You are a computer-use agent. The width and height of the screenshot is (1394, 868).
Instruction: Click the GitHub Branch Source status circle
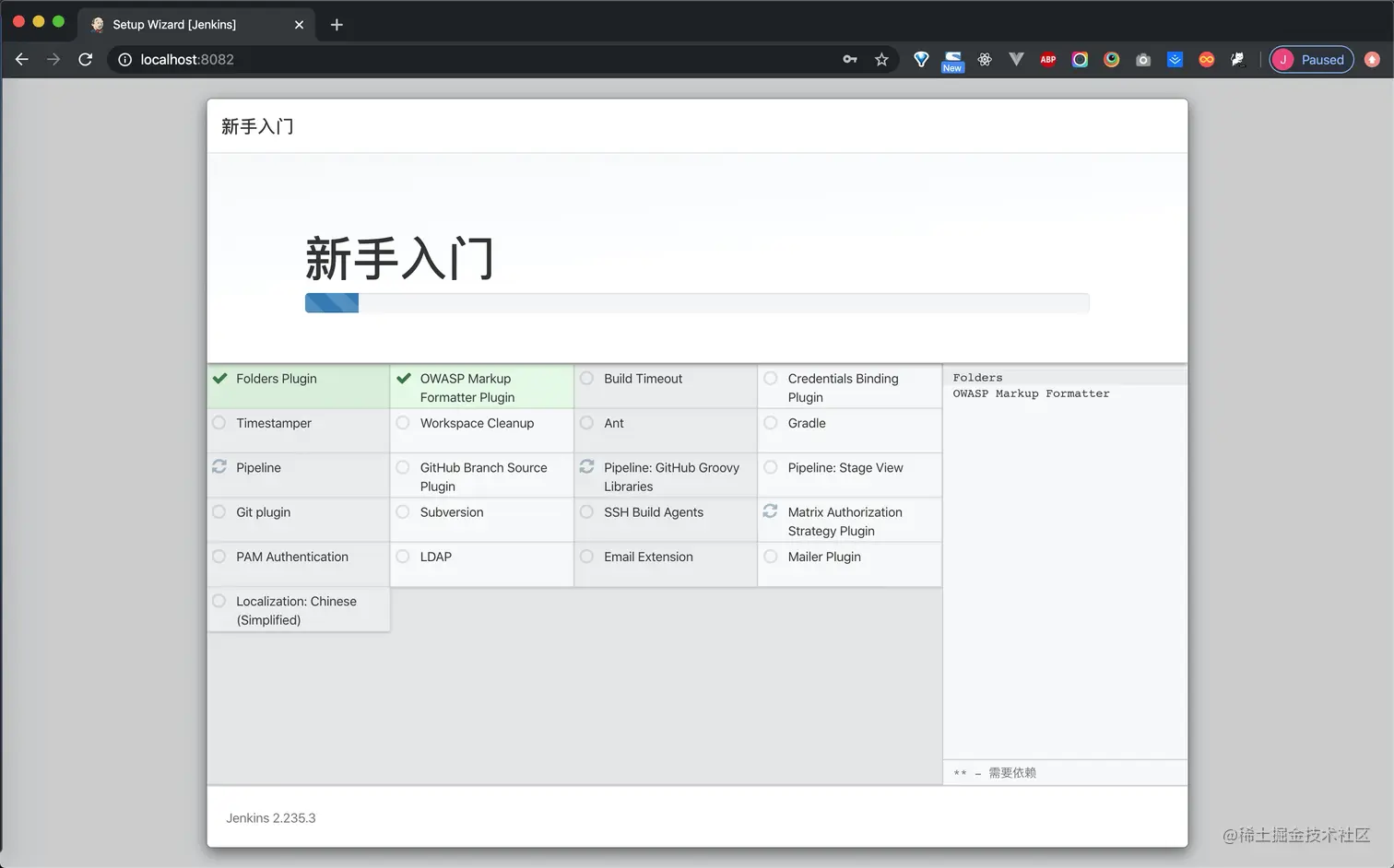[403, 467]
